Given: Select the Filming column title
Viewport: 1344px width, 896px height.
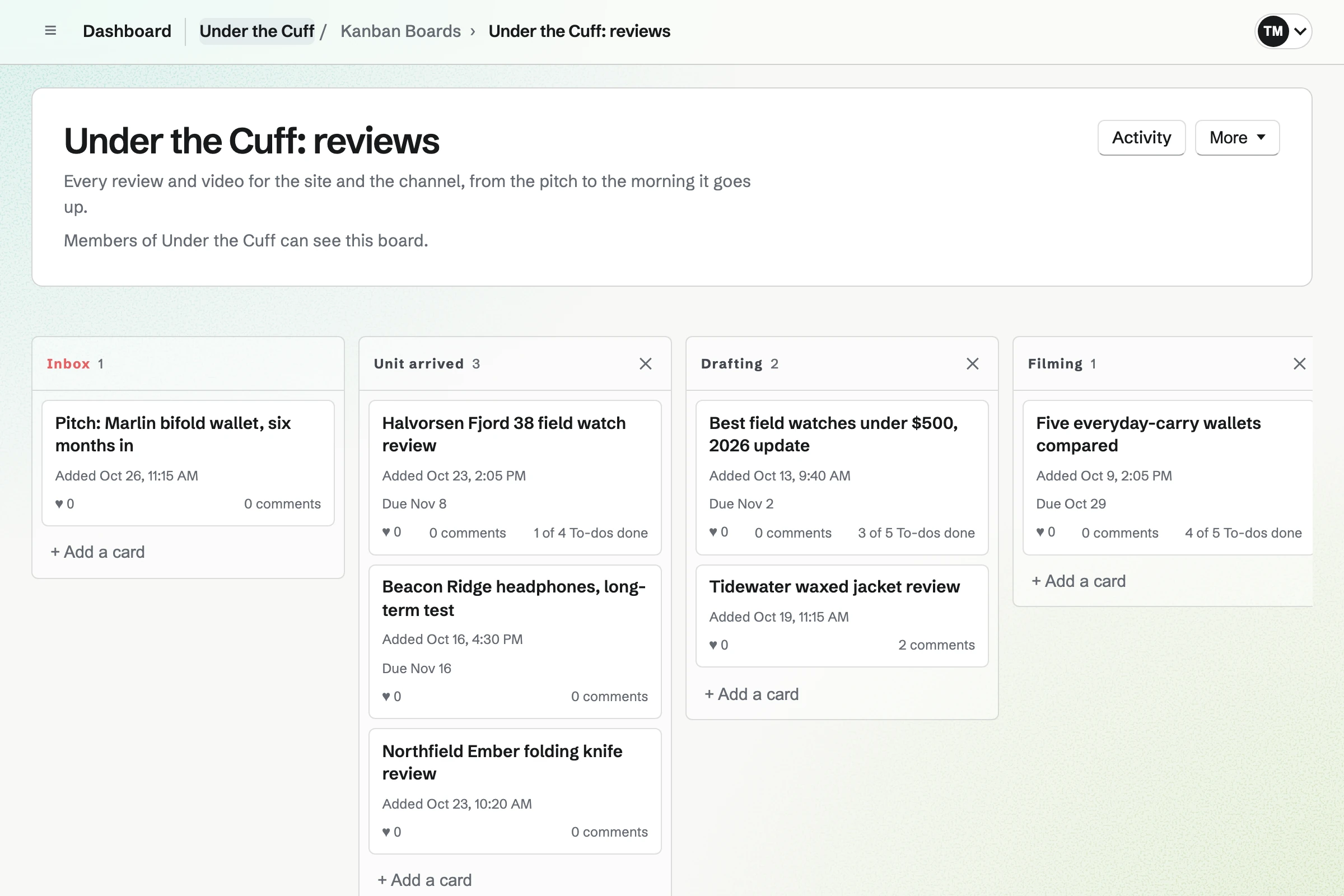Looking at the screenshot, I should click(x=1055, y=364).
